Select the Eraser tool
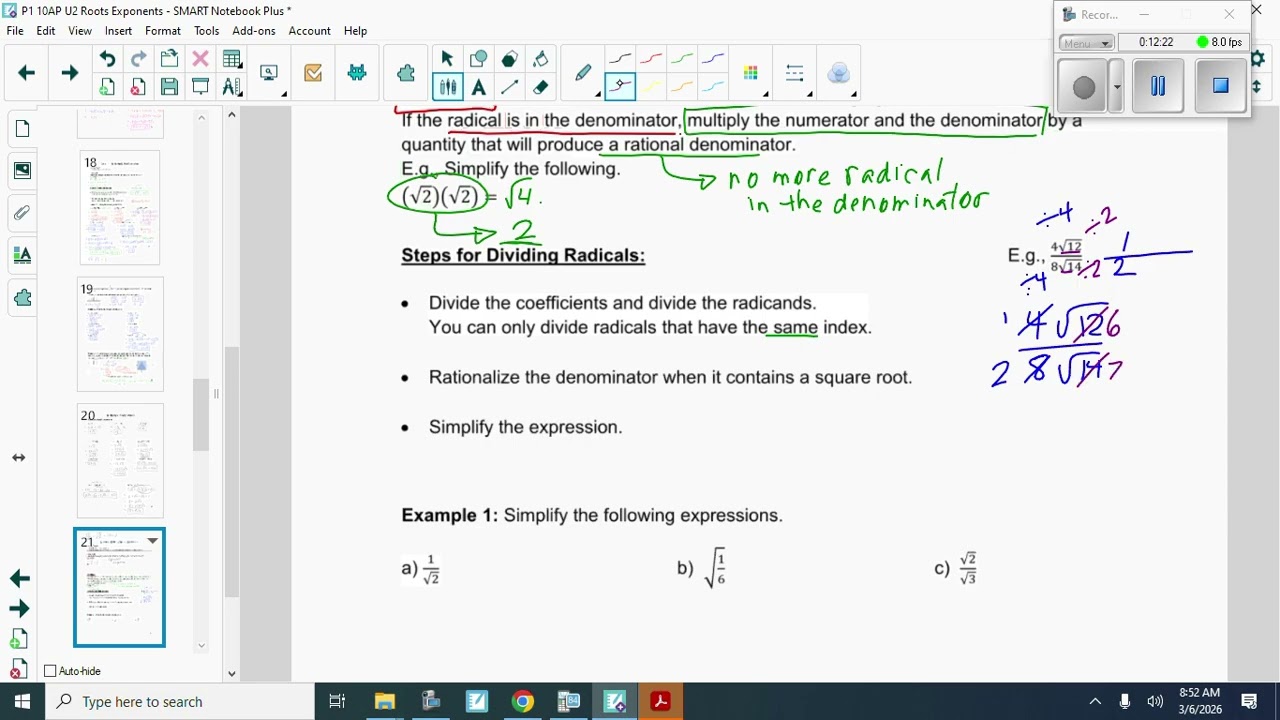 pos(540,87)
